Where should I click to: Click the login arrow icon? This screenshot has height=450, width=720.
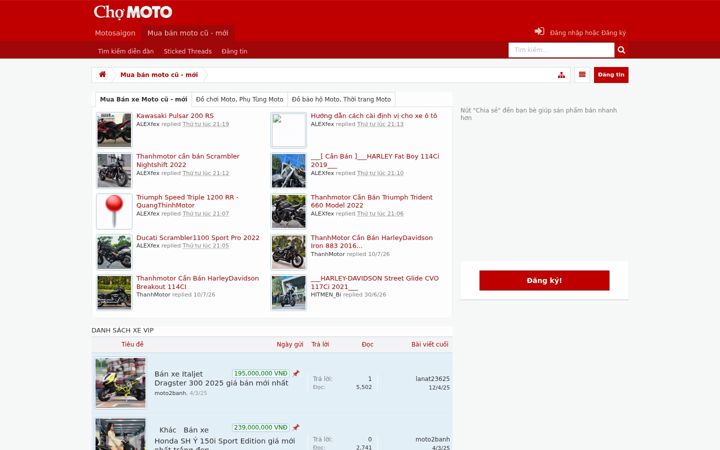click(x=539, y=31)
